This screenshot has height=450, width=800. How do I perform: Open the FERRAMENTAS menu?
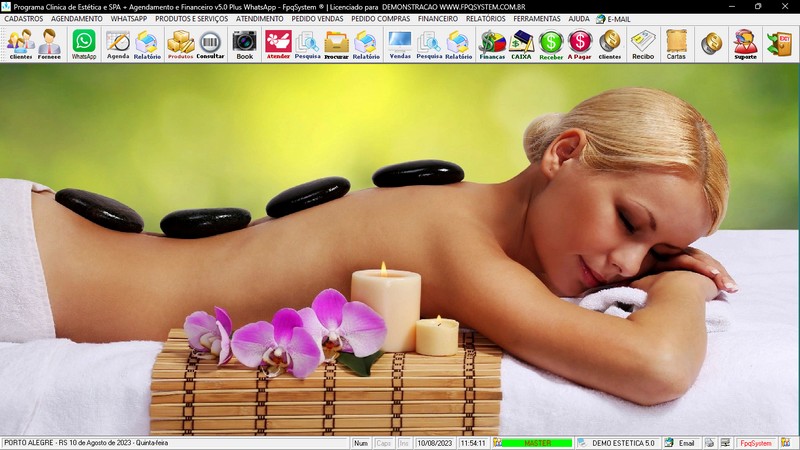(537, 18)
